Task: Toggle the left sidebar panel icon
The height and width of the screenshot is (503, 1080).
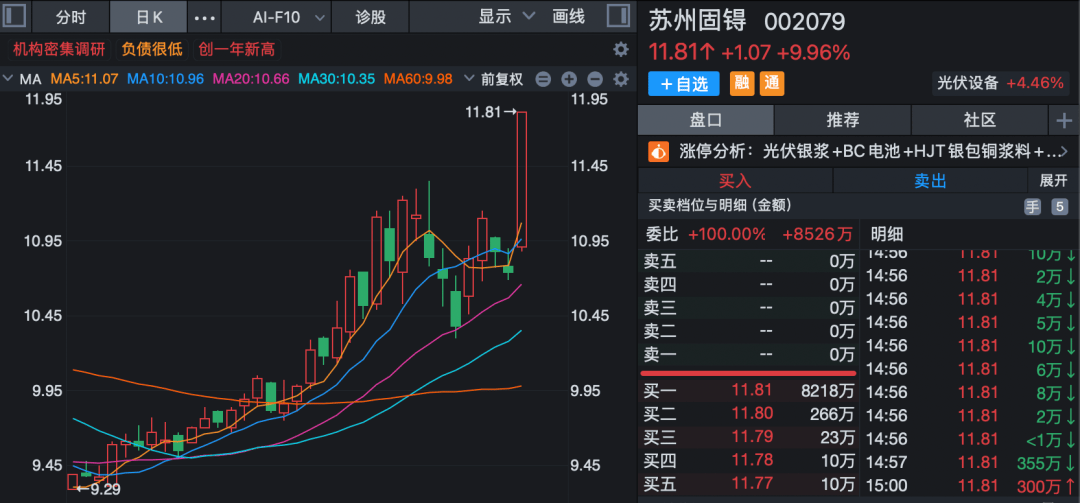Action: coord(15,17)
